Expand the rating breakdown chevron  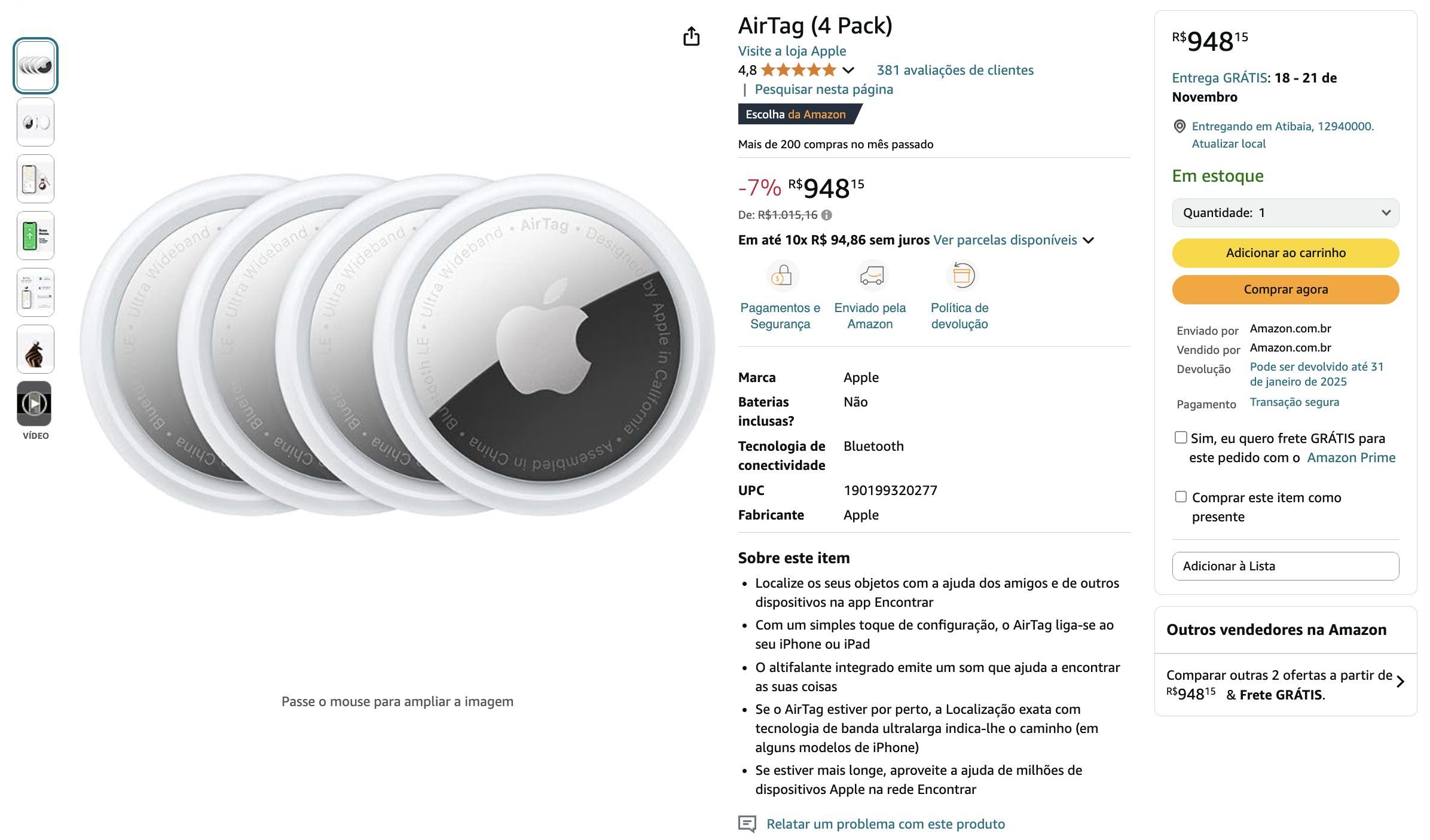pos(848,71)
